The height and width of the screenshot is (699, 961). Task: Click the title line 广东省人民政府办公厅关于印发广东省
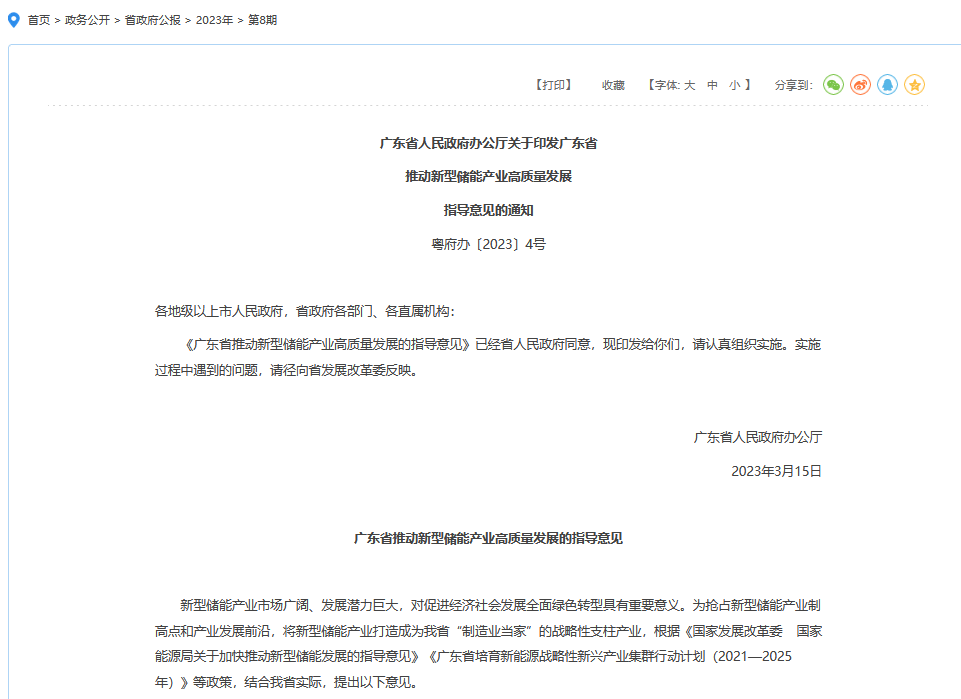[x=488, y=143]
